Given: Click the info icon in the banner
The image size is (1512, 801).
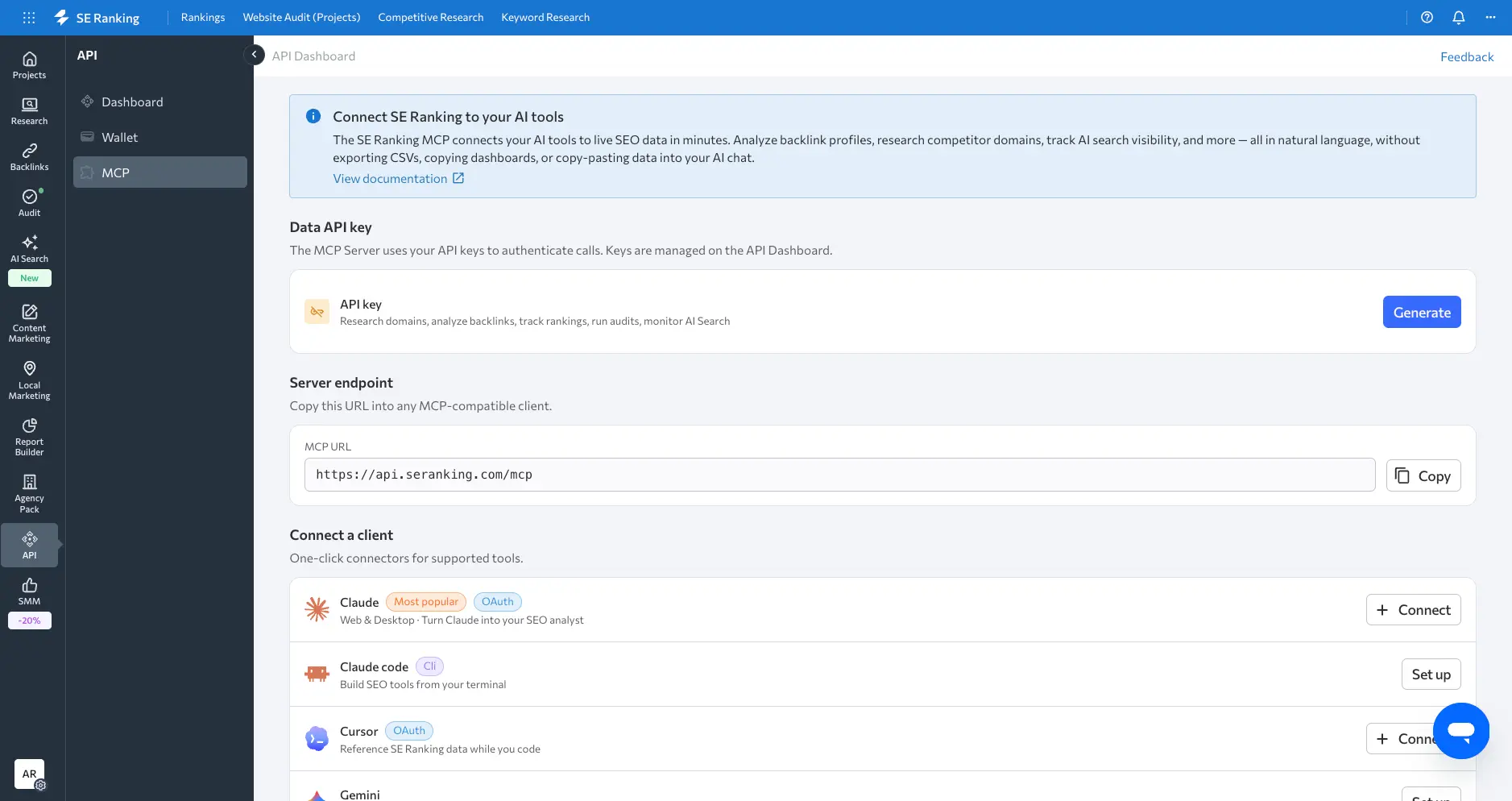Looking at the screenshot, I should click(x=313, y=117).
